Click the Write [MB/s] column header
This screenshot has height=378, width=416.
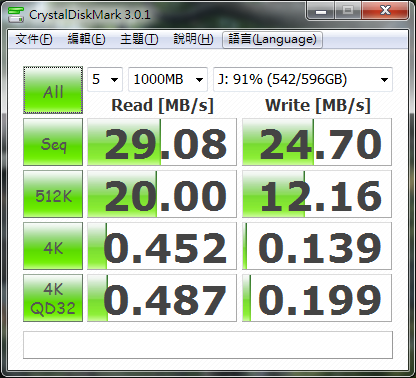pos(318,105)
